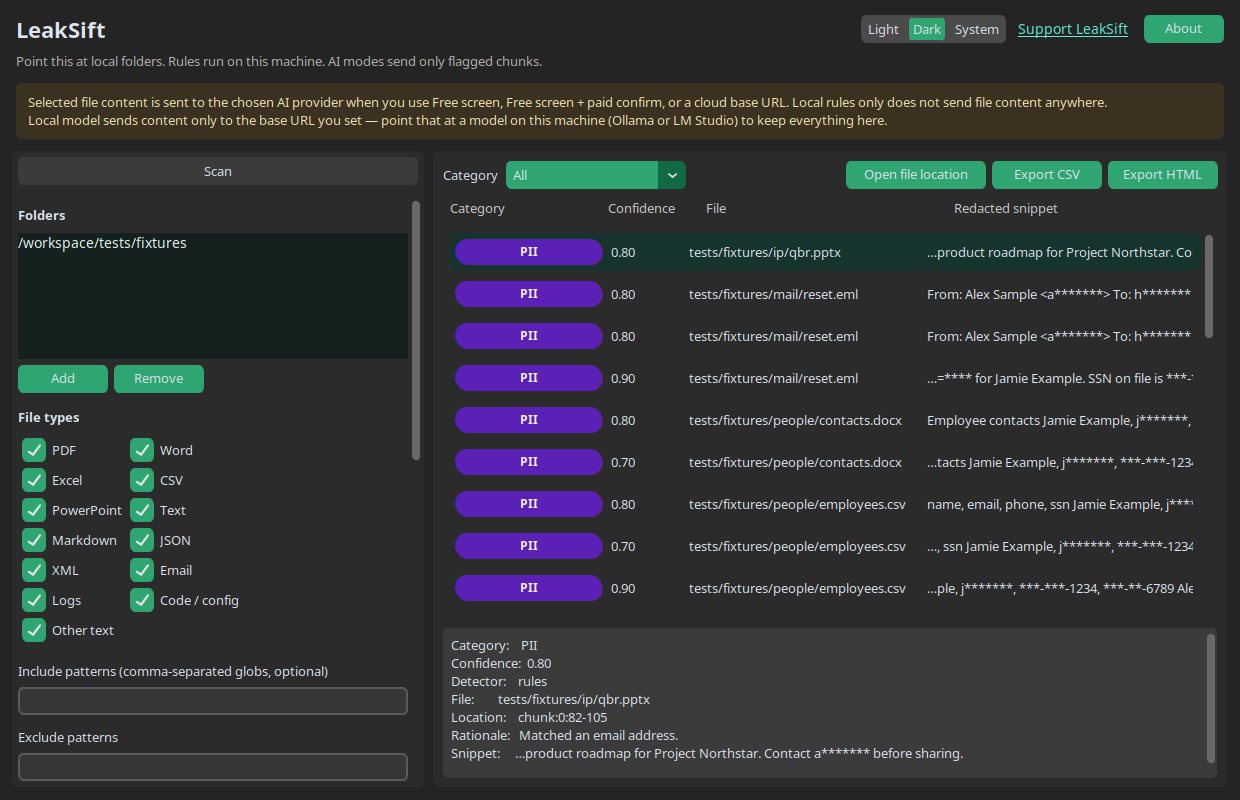
Task: Click the left settings panel scrollbar
Action: [x=416, y=330]
